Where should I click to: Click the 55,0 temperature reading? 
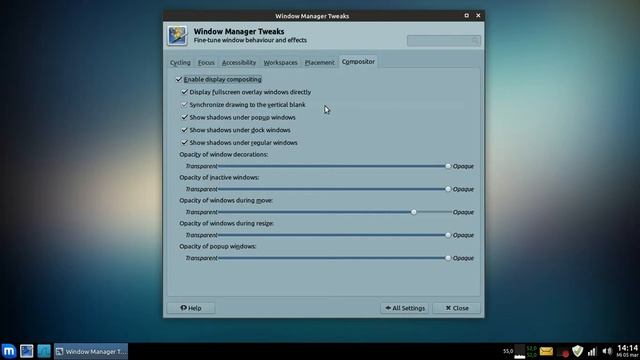(508, 351)
